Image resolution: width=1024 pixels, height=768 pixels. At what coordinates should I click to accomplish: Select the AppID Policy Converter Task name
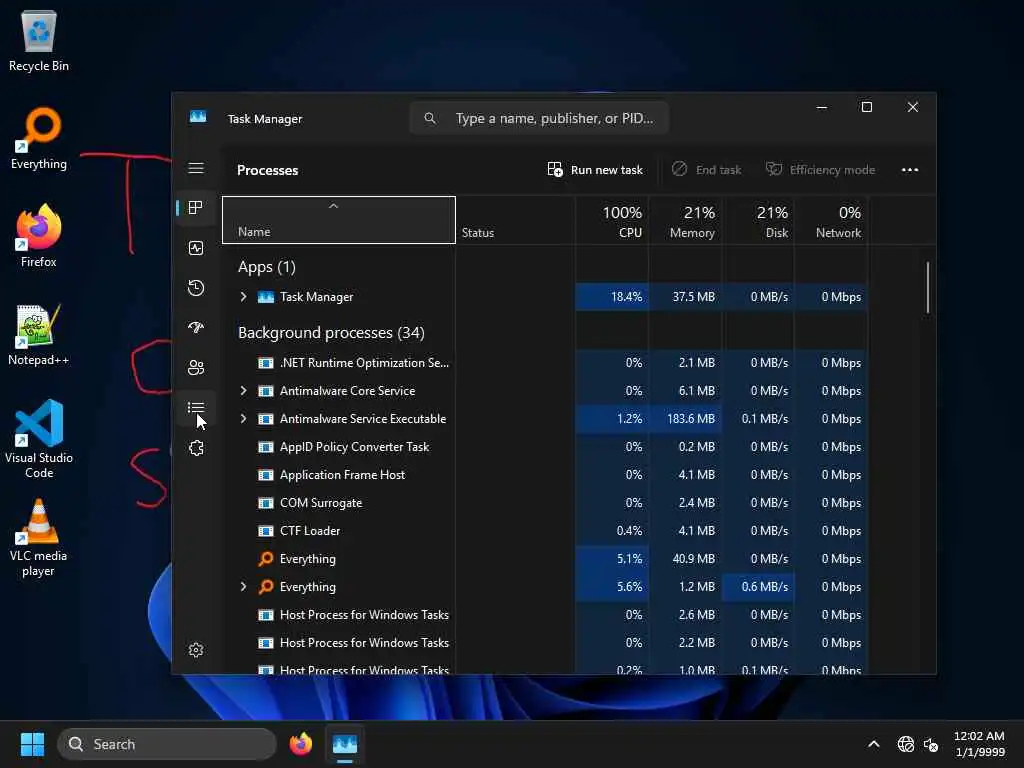354,447
